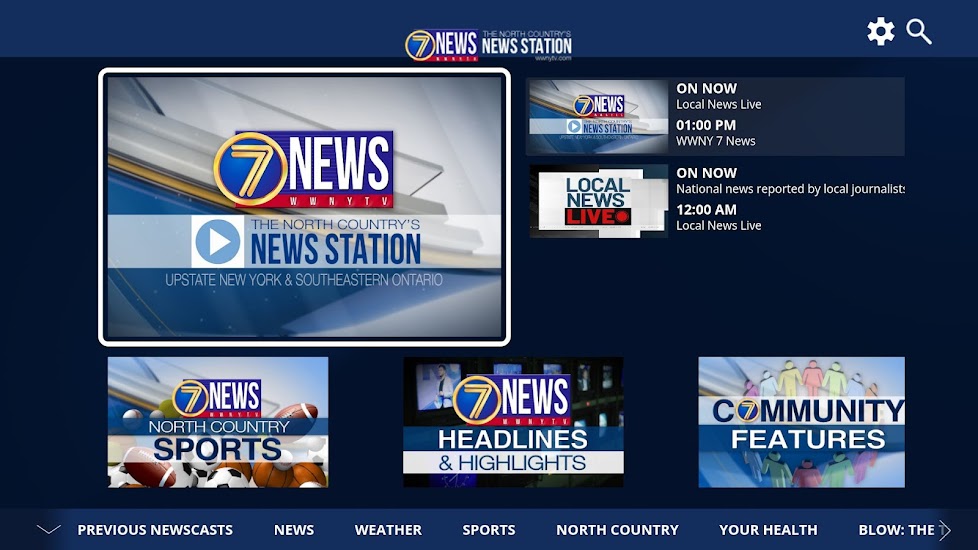Open the Previous Newscasts category
This screenshot has height=550, width=978.
click(x=155, y=530)
